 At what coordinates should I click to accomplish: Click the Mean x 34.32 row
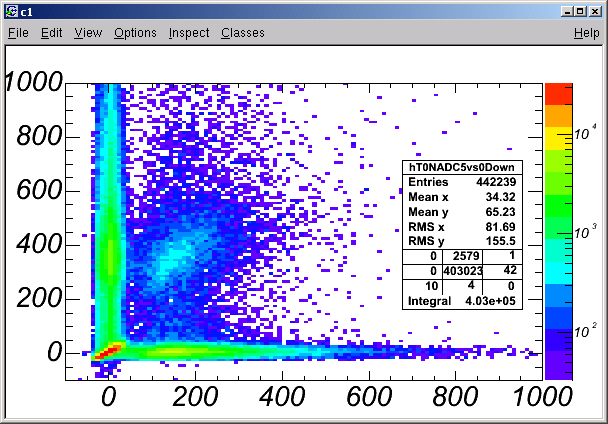462,197
